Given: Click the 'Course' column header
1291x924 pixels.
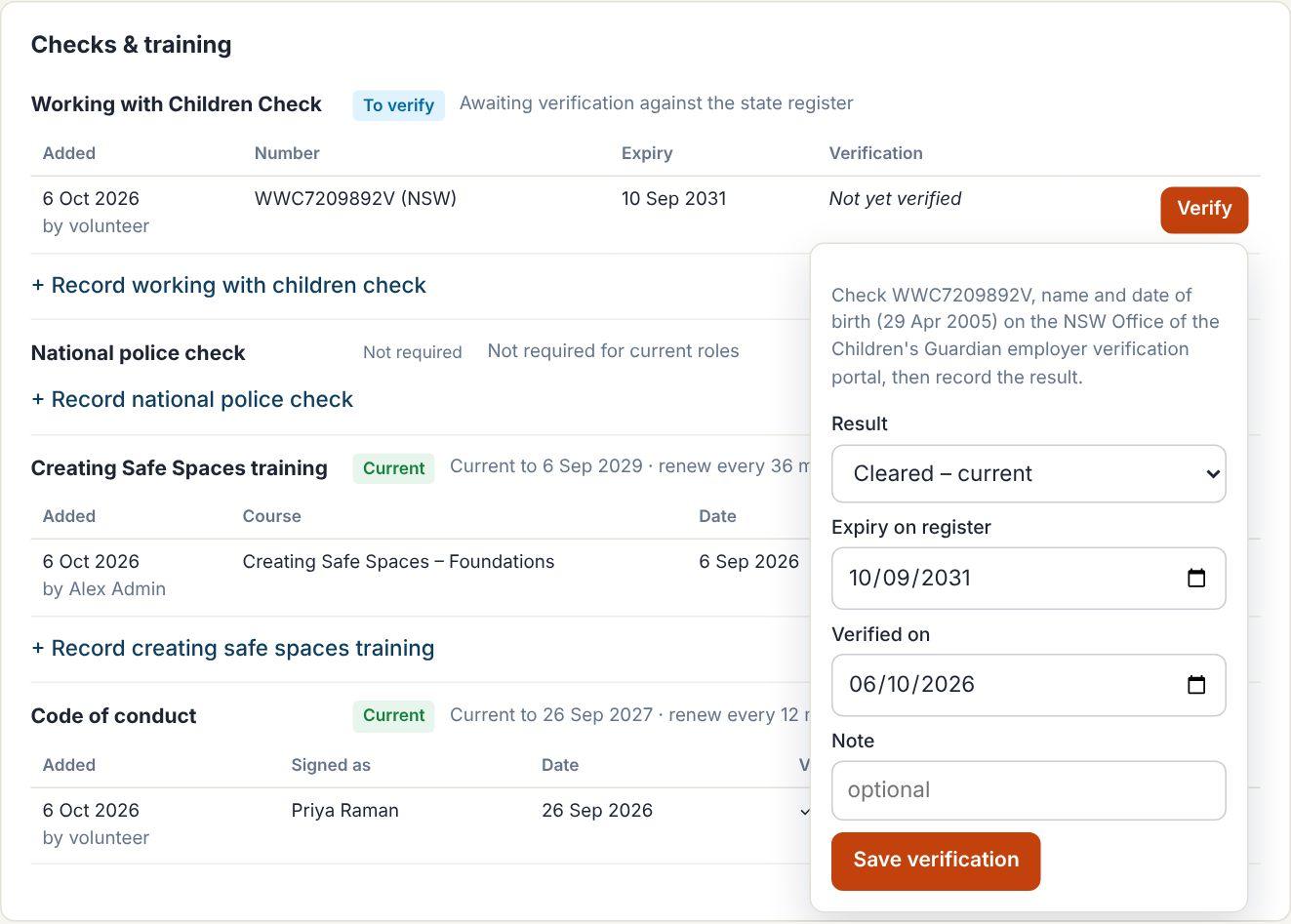Looking at the screenshot, I should click(x=271, y=517).
